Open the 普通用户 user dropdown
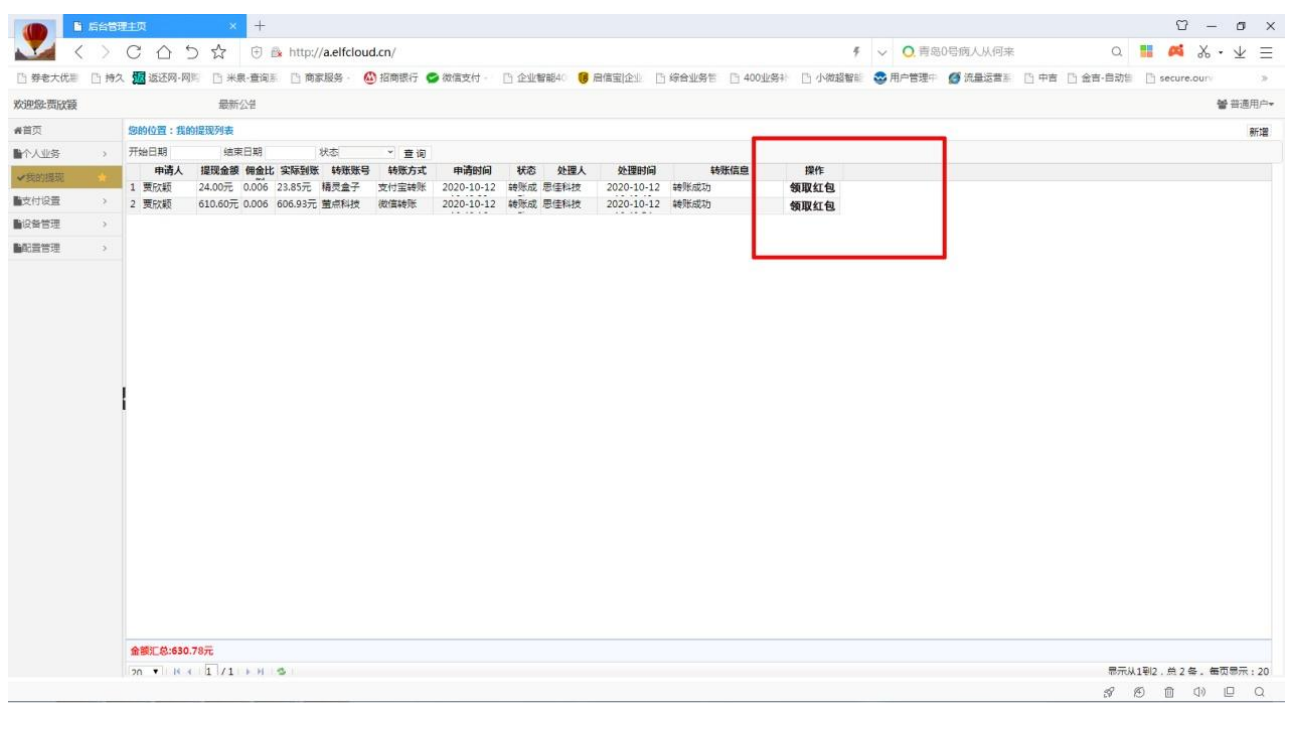This screenshot has height=731, width=1302. (1244, 104)
